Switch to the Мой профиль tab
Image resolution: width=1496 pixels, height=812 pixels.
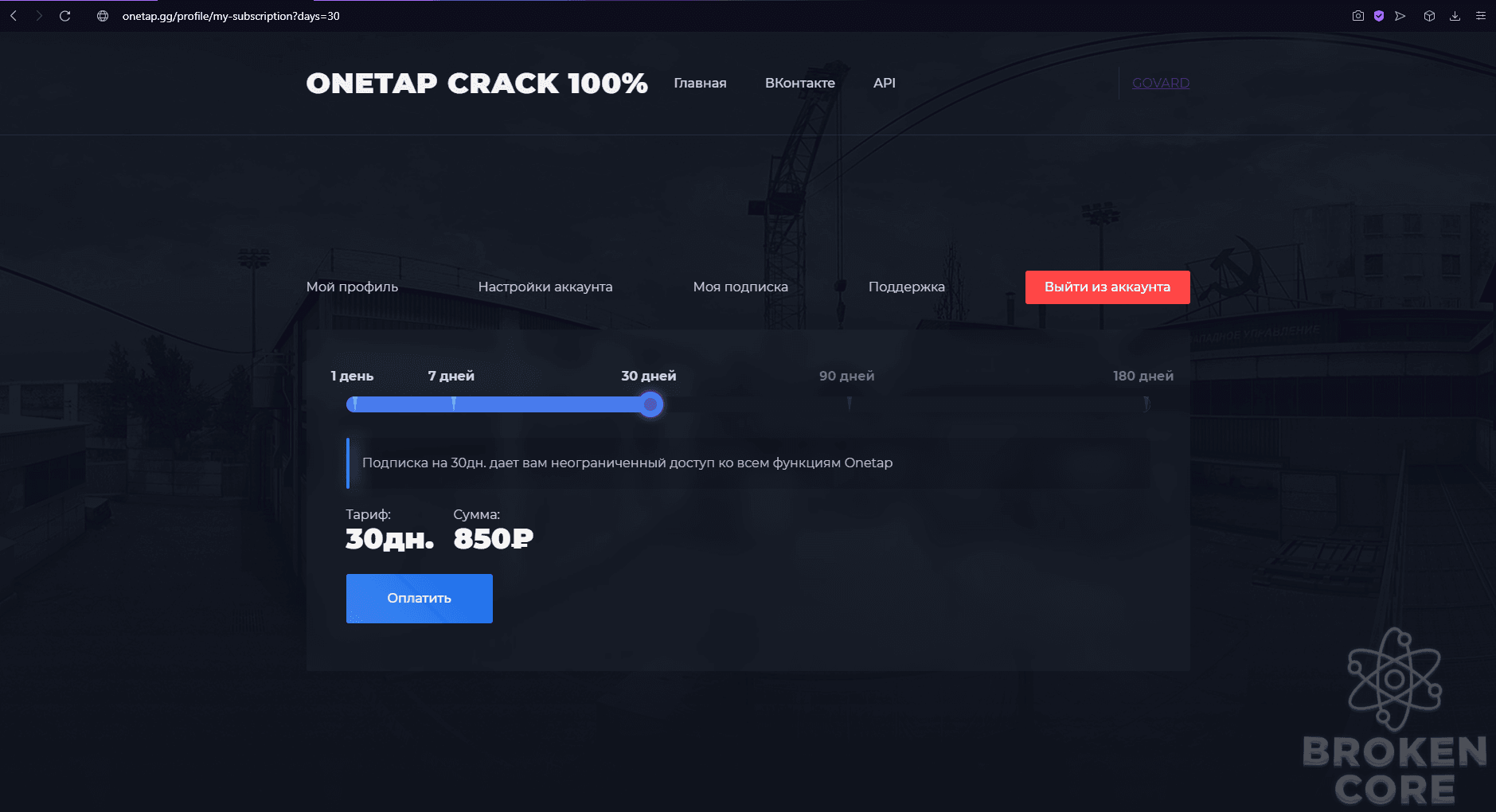[x=352, y=287]
